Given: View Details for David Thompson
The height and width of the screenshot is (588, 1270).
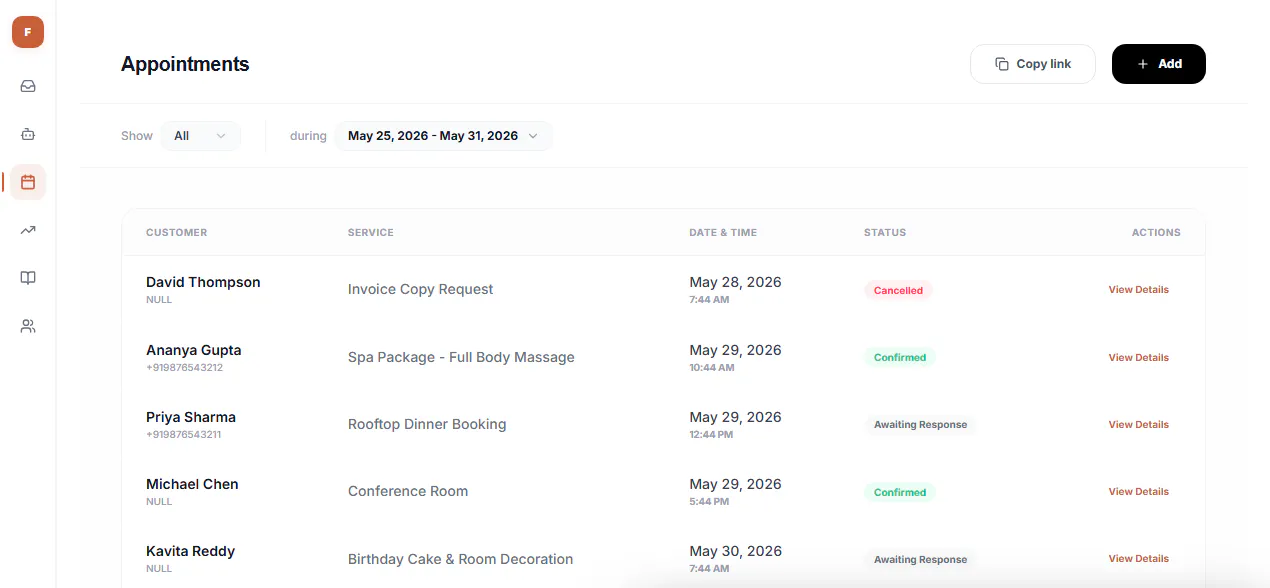Looking at the screenshot, I should 1138,290.
